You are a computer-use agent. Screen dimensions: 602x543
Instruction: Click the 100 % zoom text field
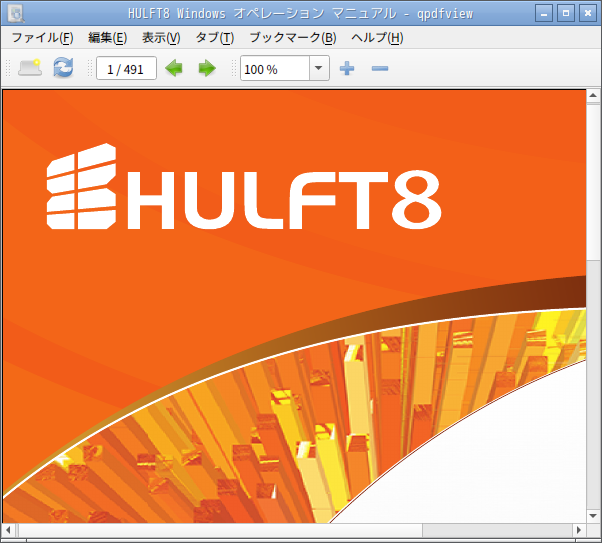click(275, 68)
